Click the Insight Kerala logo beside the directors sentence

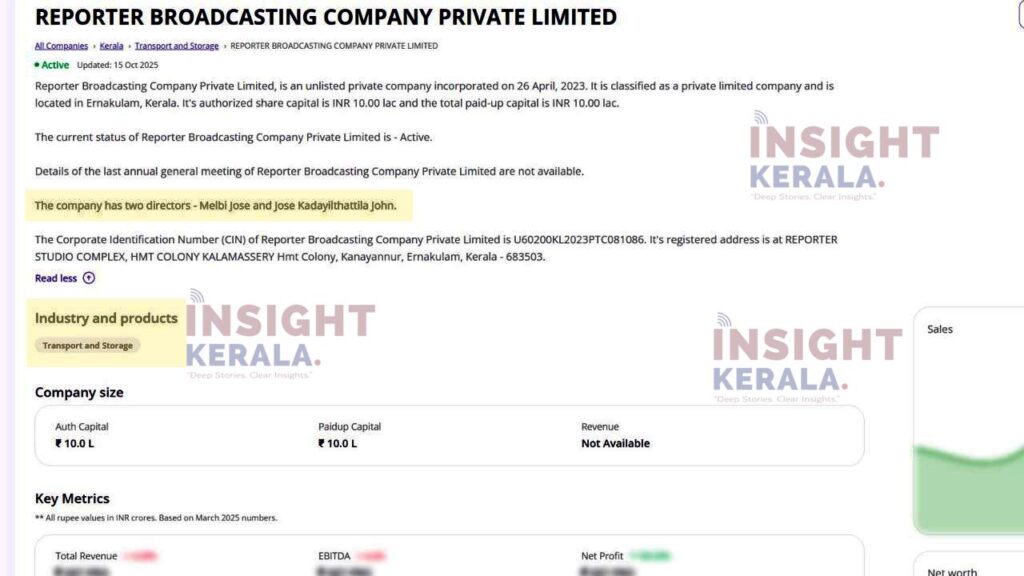(x=842, y=156)
